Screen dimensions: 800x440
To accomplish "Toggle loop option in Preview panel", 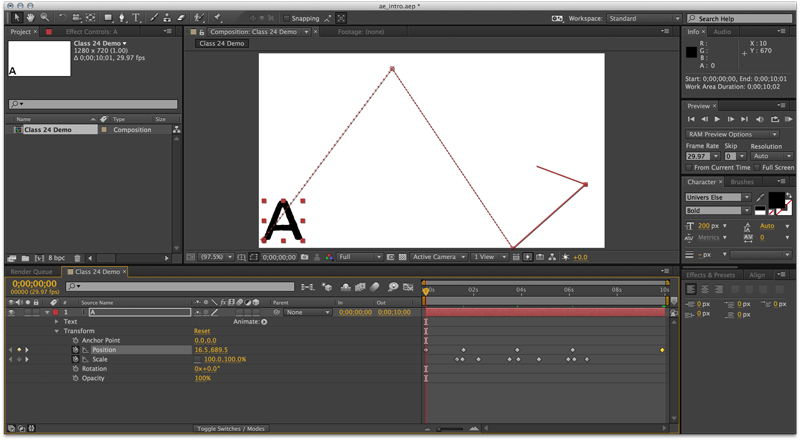I will [x=775, y=119].
